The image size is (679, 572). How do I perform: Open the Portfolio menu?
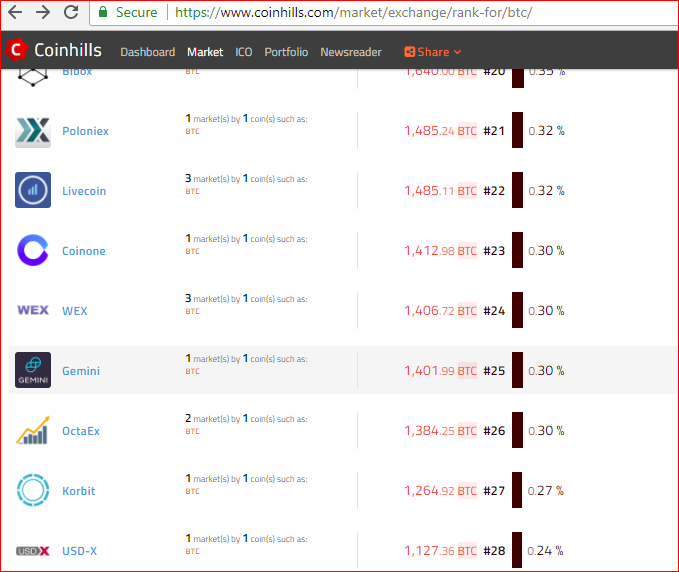286,52
